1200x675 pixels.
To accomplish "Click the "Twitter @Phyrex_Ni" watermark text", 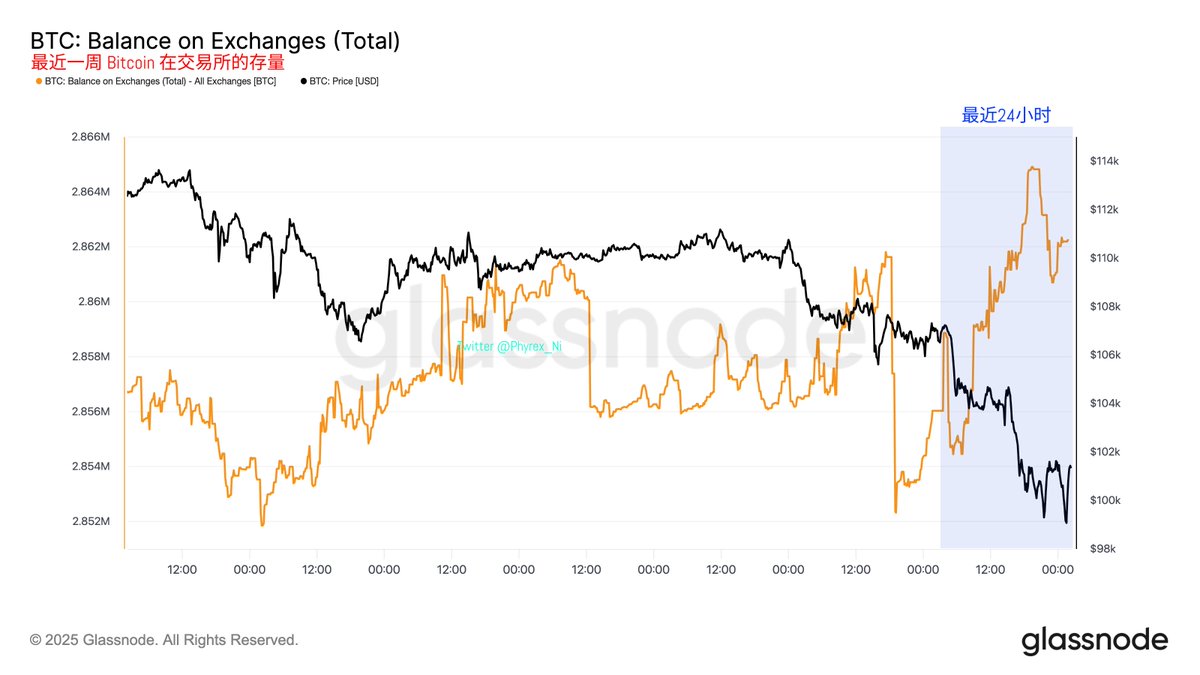I will click(509, 346).
